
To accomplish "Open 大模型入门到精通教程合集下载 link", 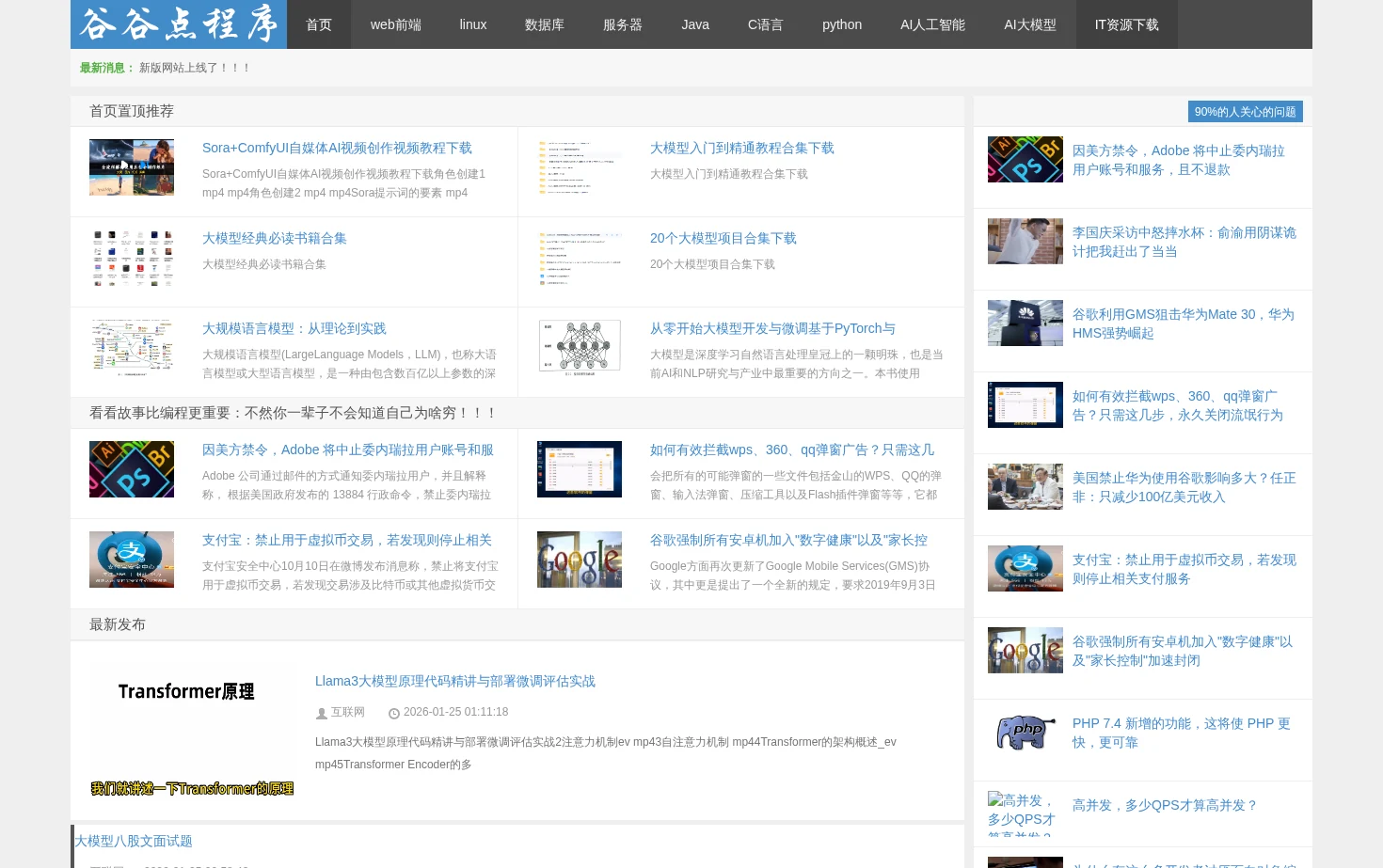I will (742, 148).
